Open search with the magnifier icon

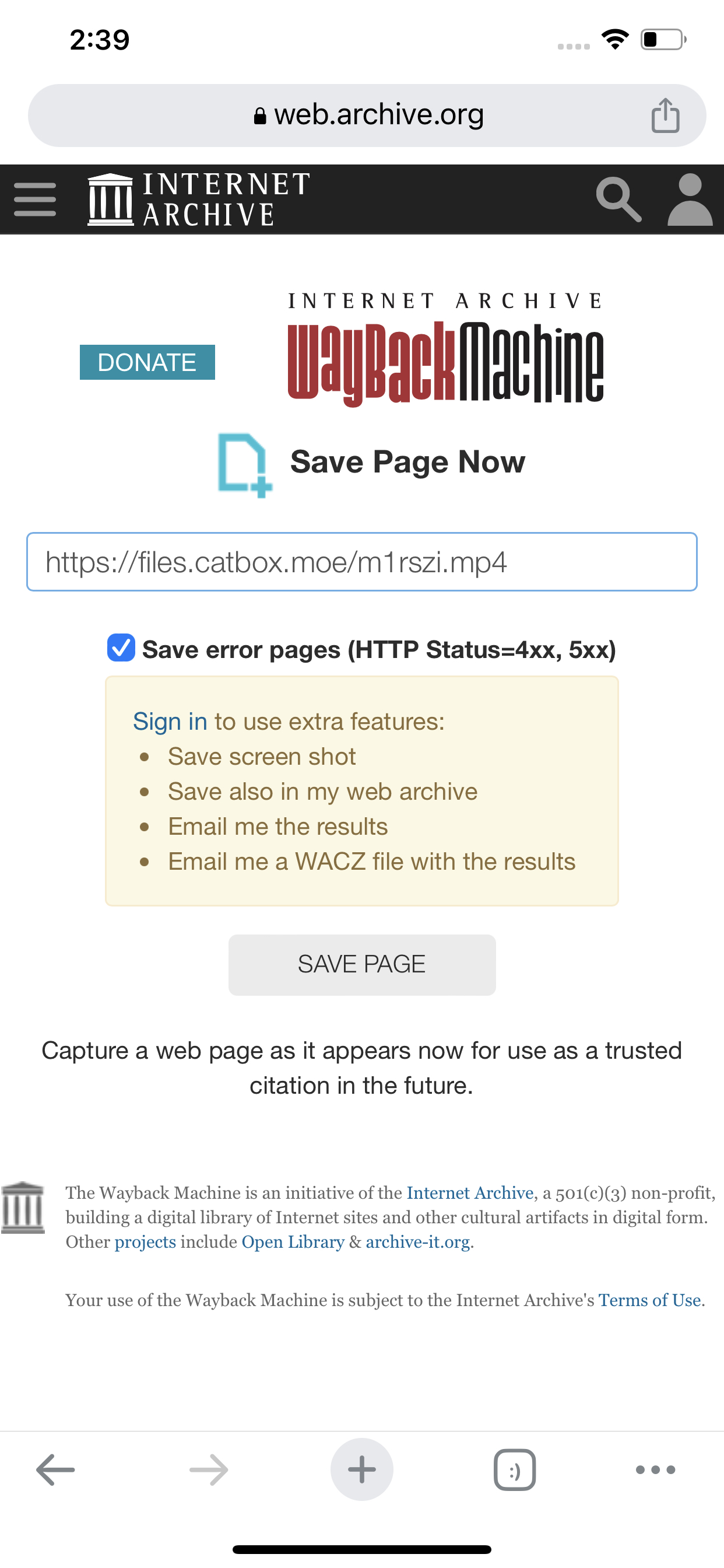pos(618,199)
